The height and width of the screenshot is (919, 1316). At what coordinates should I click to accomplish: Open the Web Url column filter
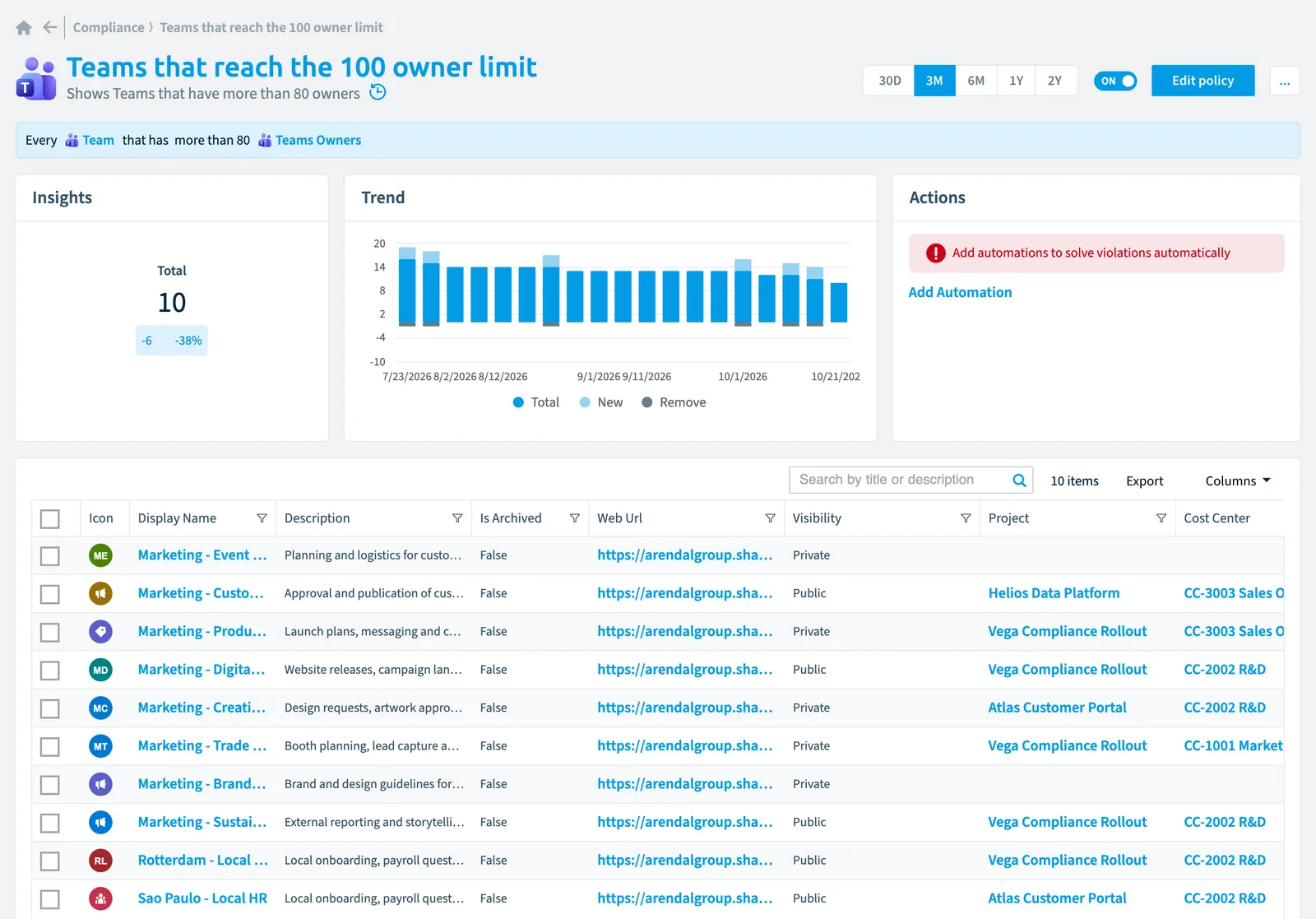[x=771, y=518]
